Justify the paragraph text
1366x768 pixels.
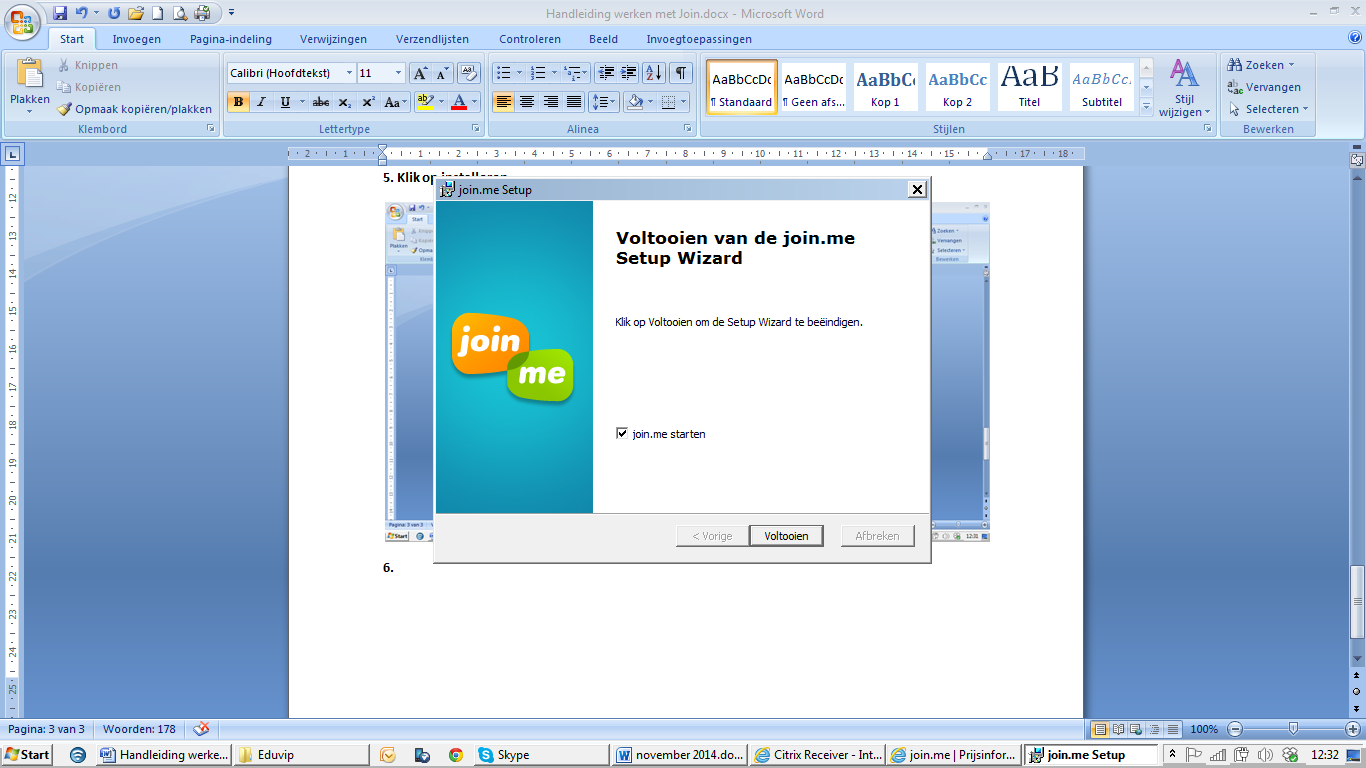(574, 102)
